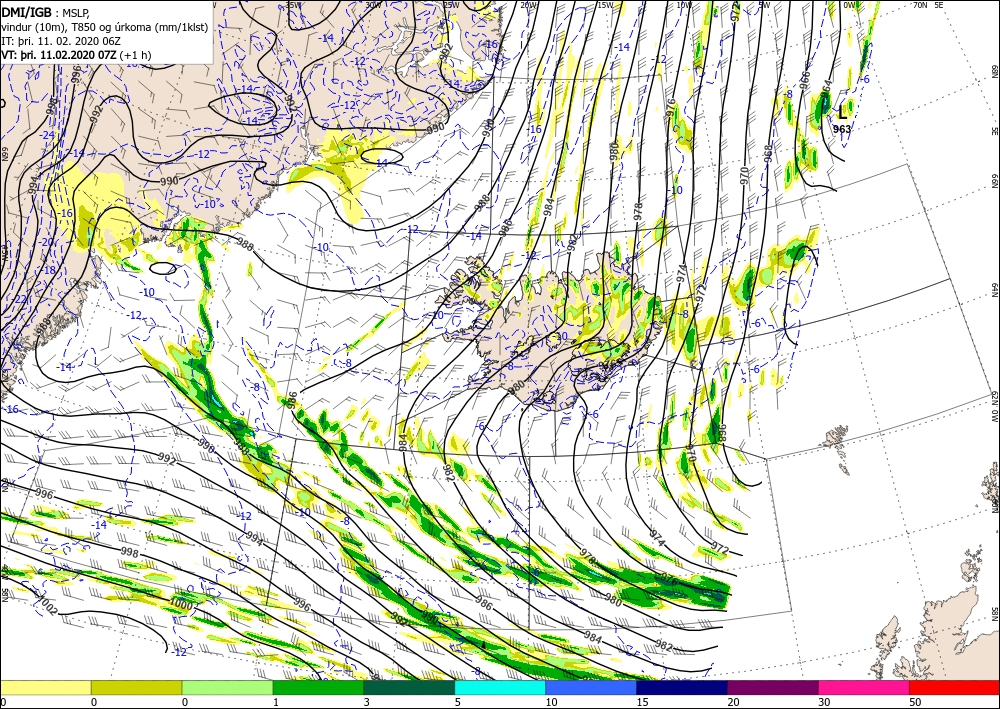Click the "35W" longitude label
Viewport: 1000px width, 709px height.
pyautogui.click(x=293, y=5)
